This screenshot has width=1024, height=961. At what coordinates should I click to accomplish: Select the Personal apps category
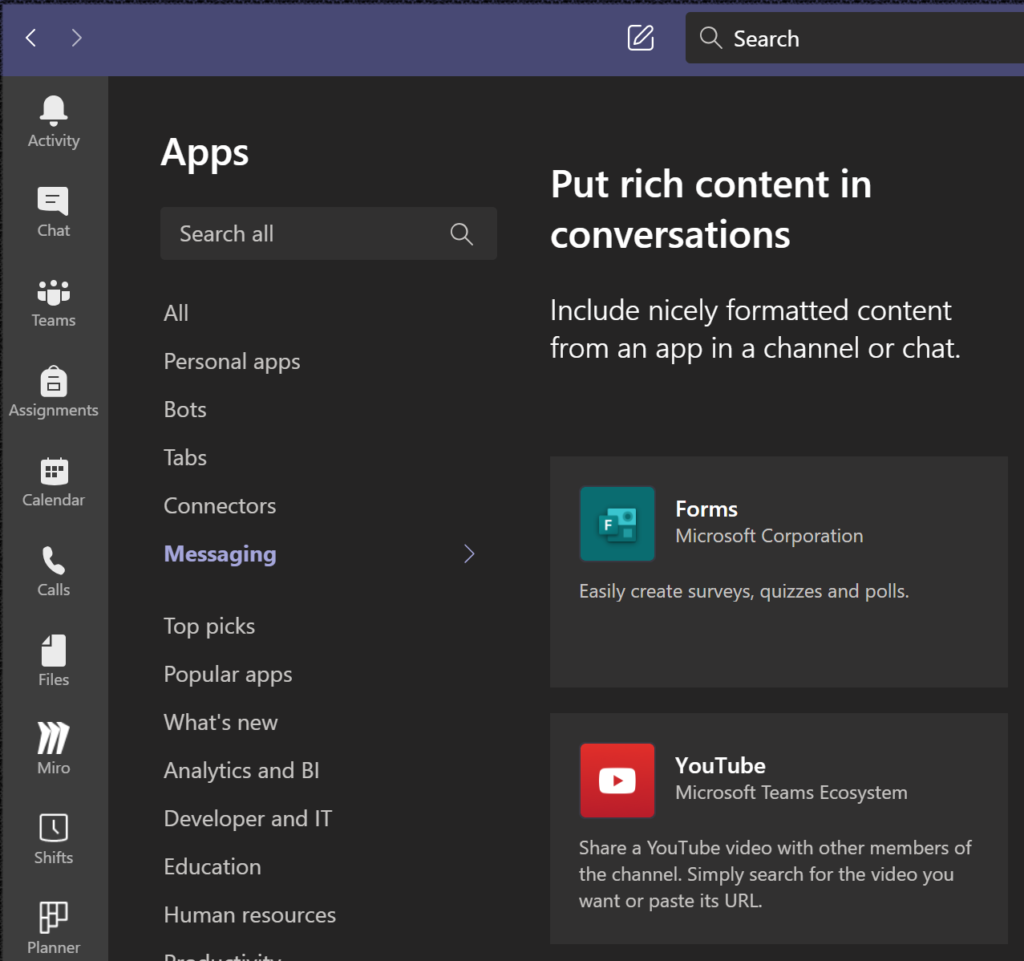(x=232, y=362)
